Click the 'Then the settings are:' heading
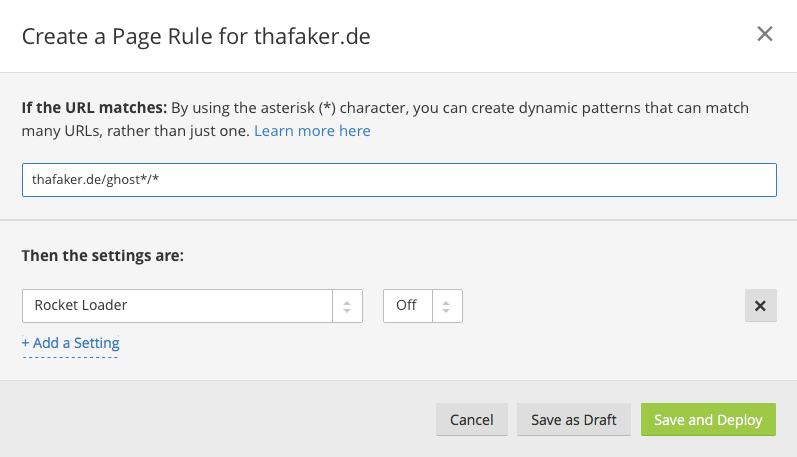 pos(102,255)
